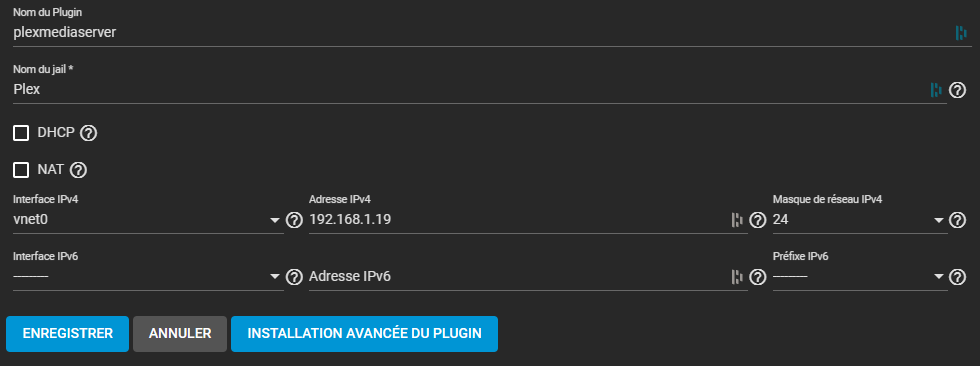Open the Interface IPv6 dropdown
Screen dimensions: 980x366
pyautogui.click(x=148, y=277)
